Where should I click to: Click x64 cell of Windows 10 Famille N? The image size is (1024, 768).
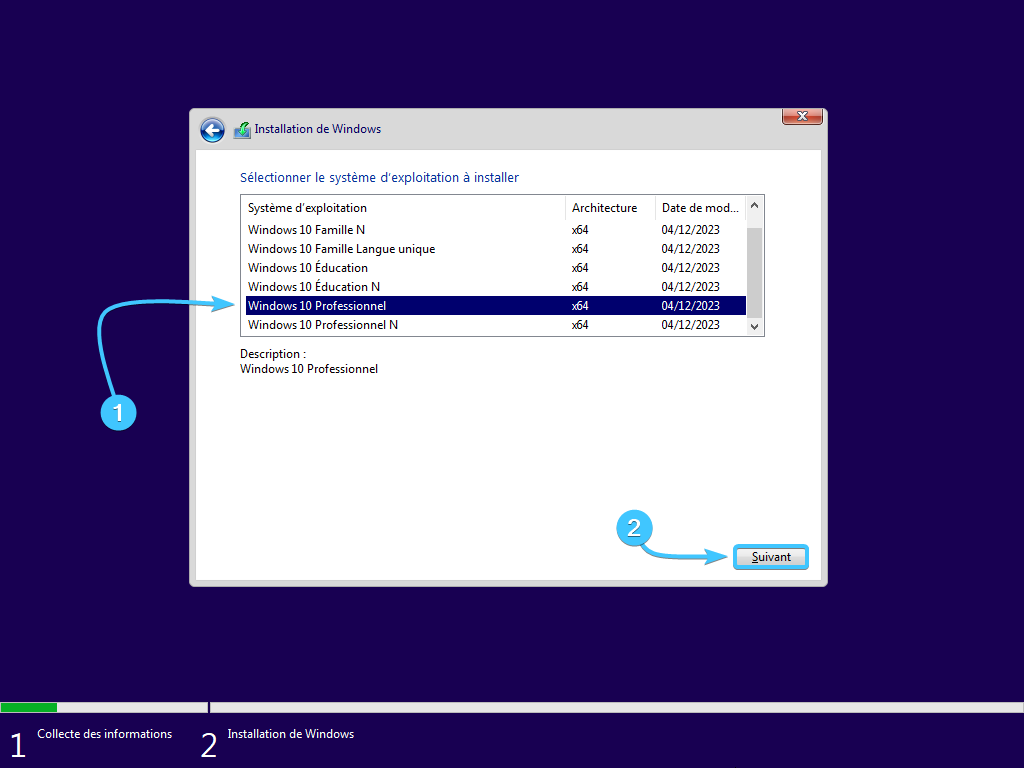point(580,230)
